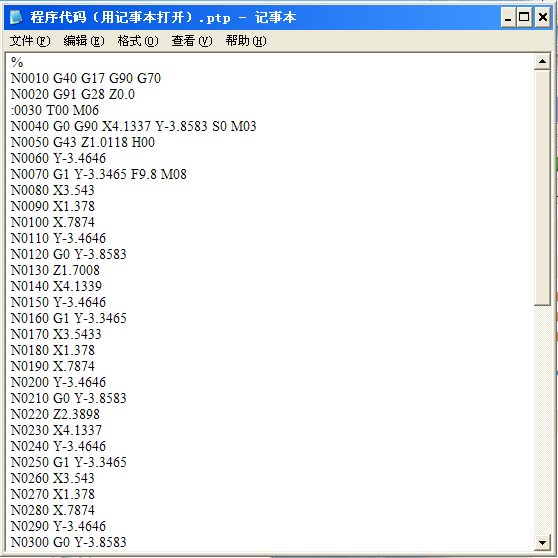The image size is (558, 558).
Task: Click line N0120 G0 Y-3.8583
Action: [x=69, y=254]
